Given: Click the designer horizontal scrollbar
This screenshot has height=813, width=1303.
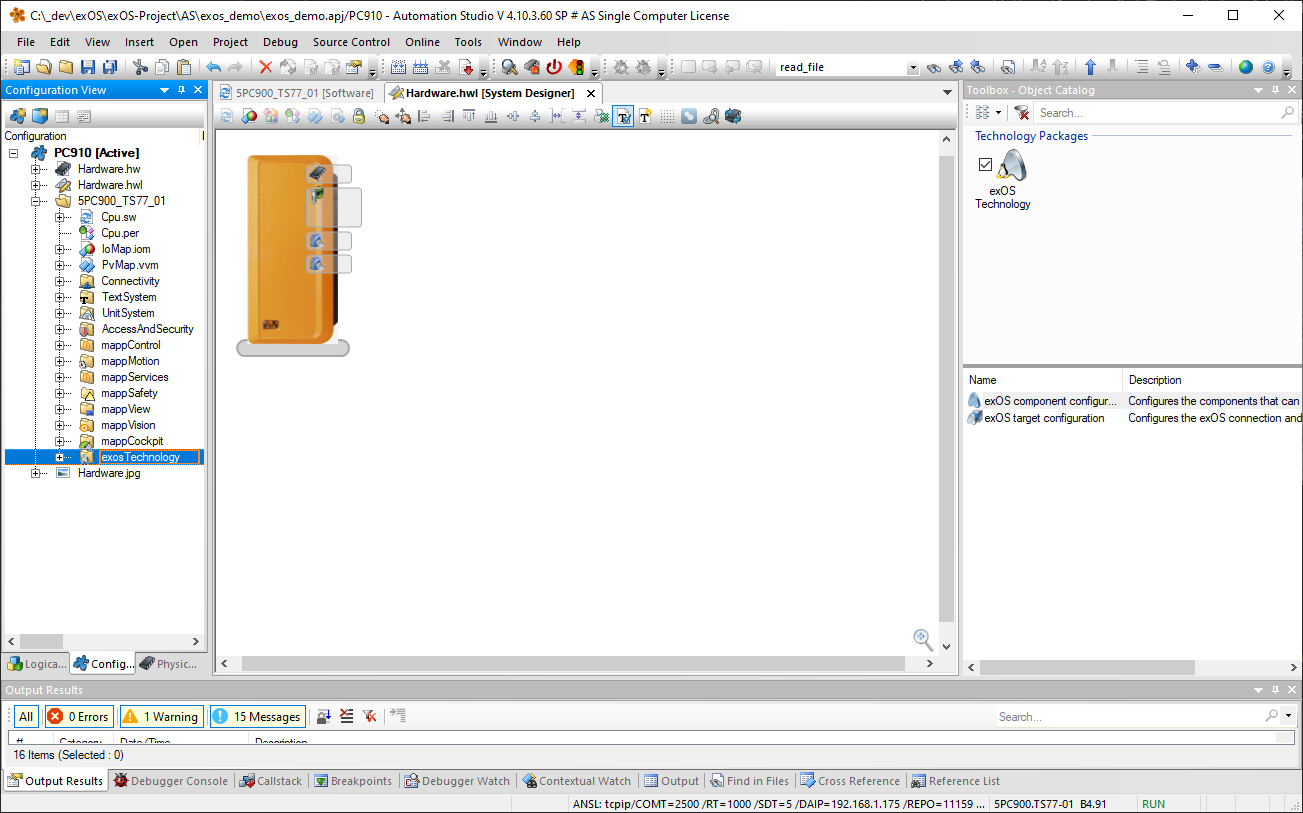Looking at the screenshot, I should (x=574, y=664).
